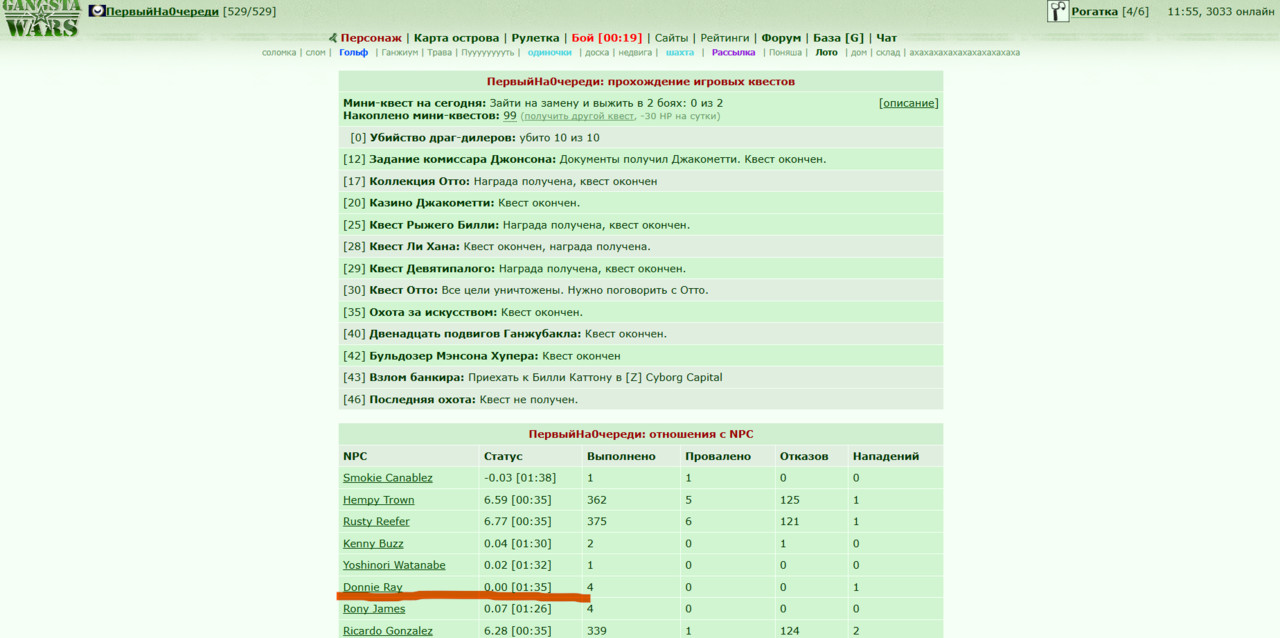Open Рулетка menu item
1280x638 pixels.
535,38
